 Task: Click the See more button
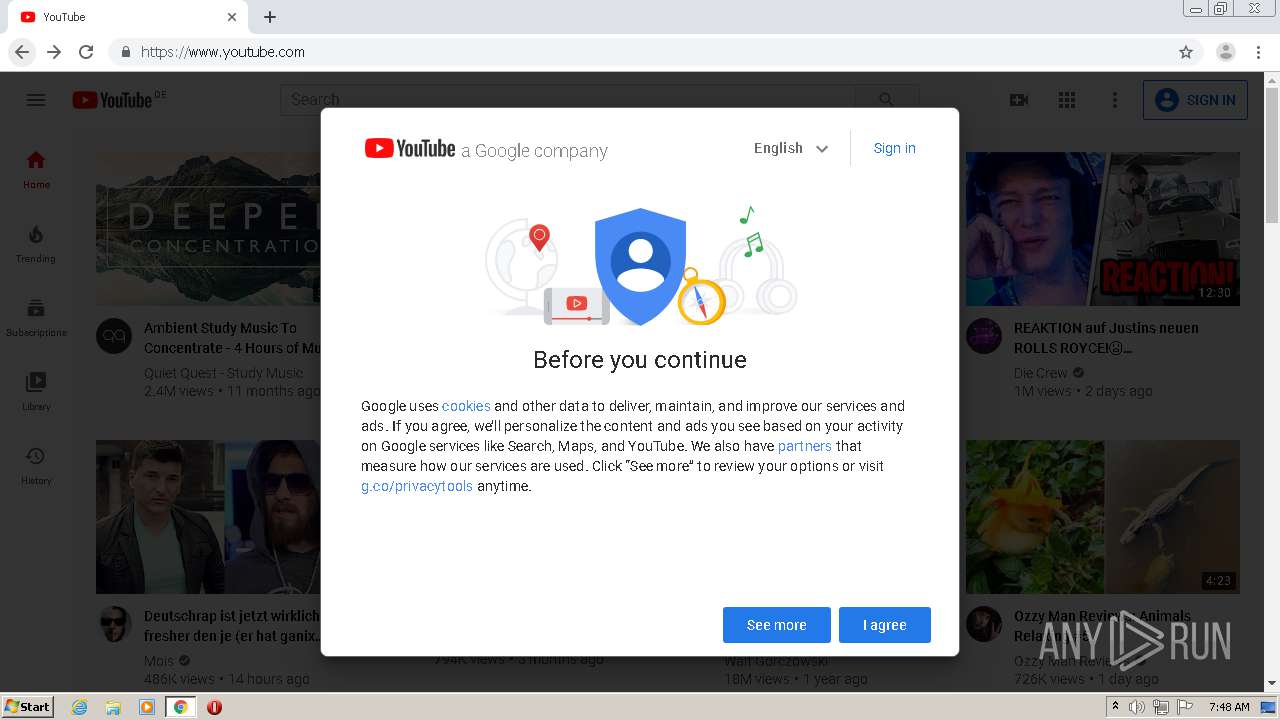pyautogui.click(x=777, y=625)
